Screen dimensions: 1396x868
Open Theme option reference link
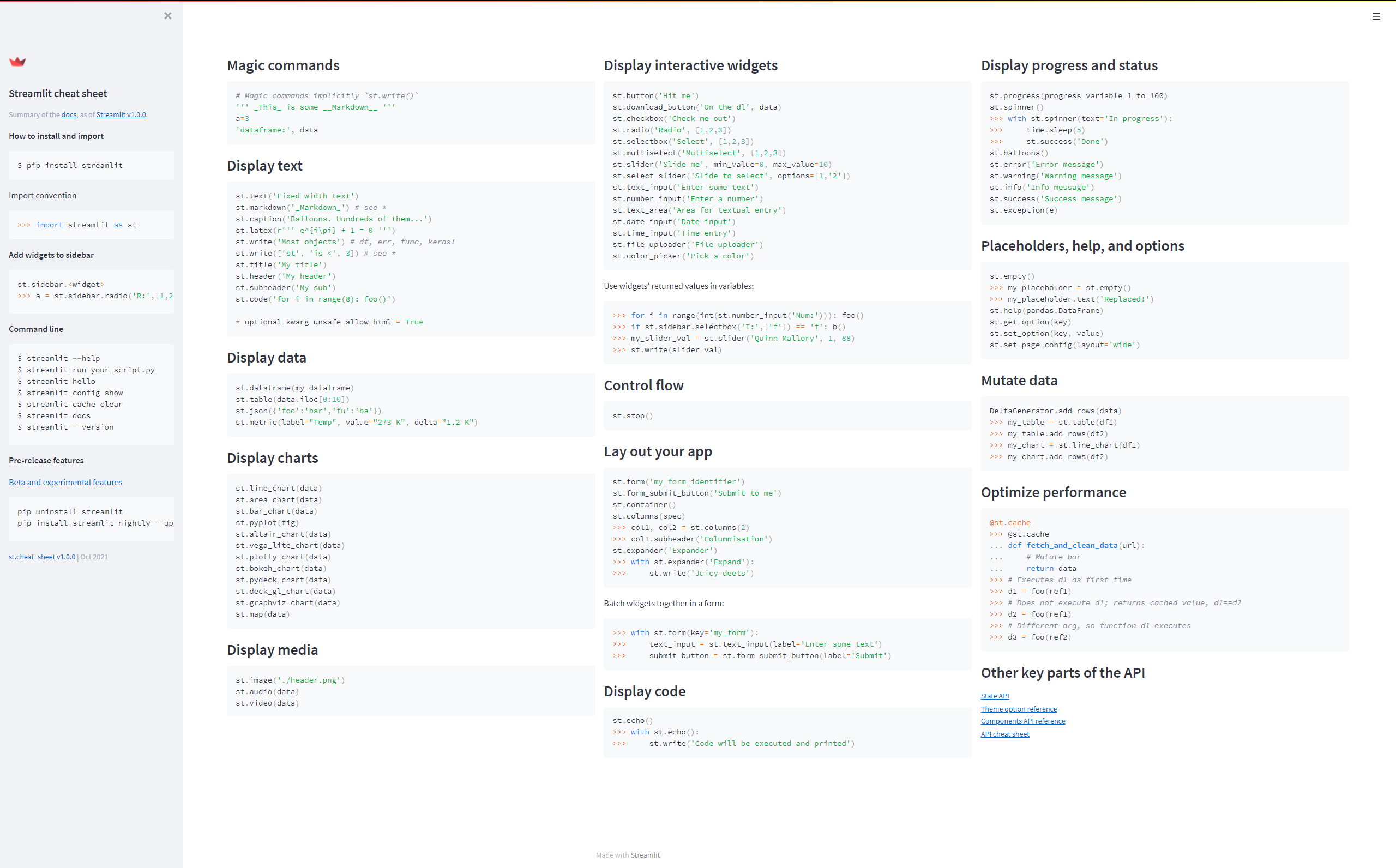[1018, 709]
